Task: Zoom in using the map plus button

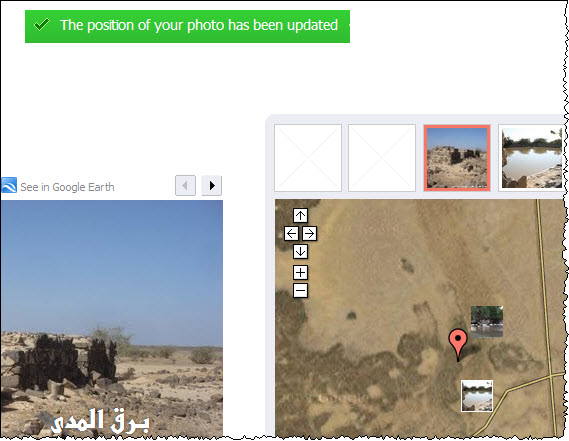Action: click(300, 272)
